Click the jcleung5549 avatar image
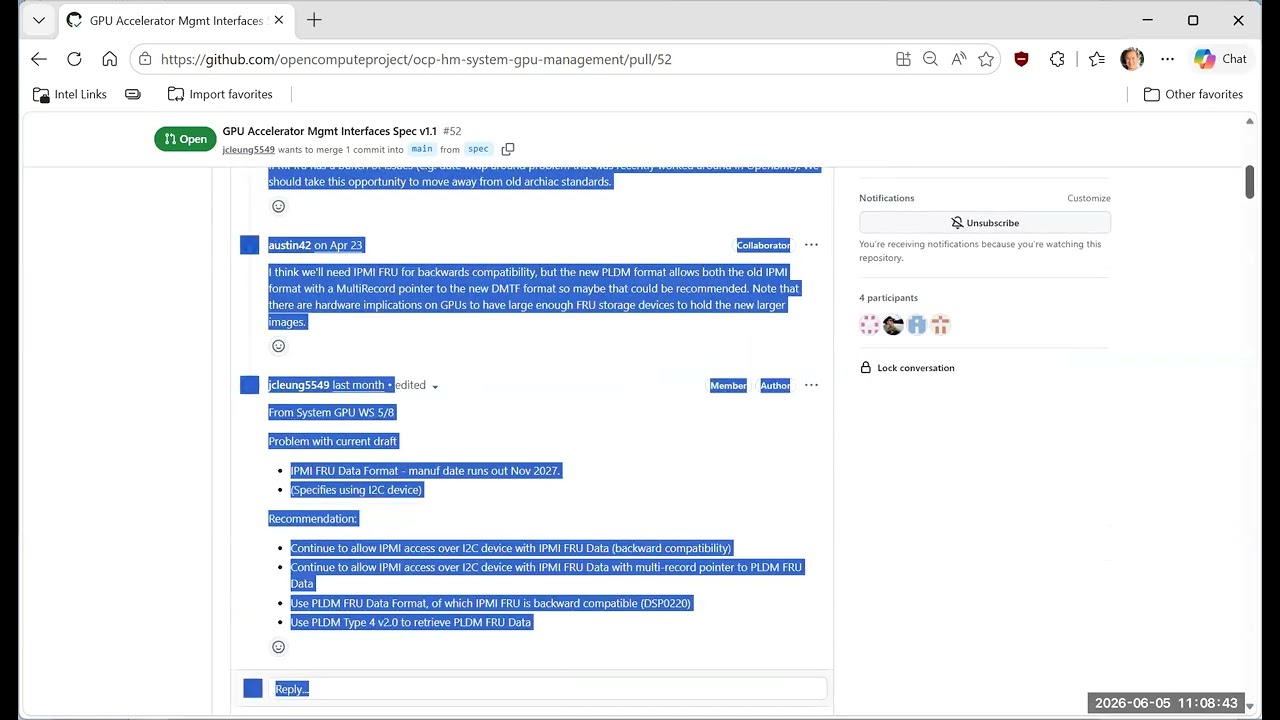1280x720 pixels. pos(250,385)
